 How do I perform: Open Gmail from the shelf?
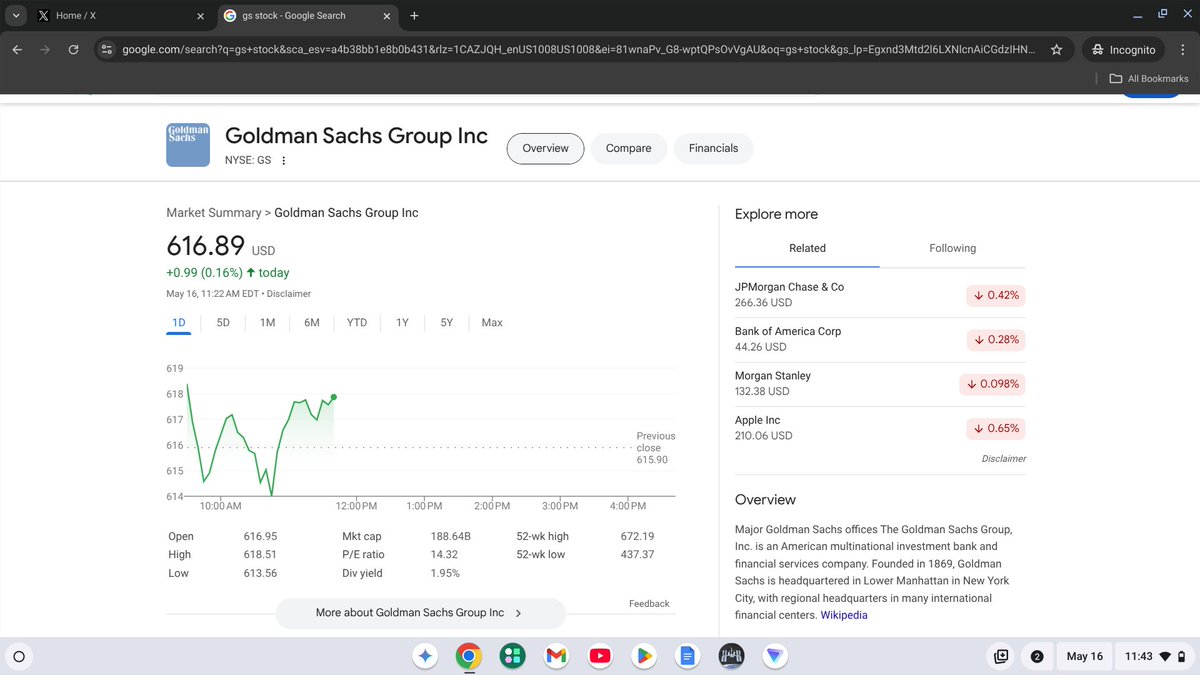click(x=556, y=656)
